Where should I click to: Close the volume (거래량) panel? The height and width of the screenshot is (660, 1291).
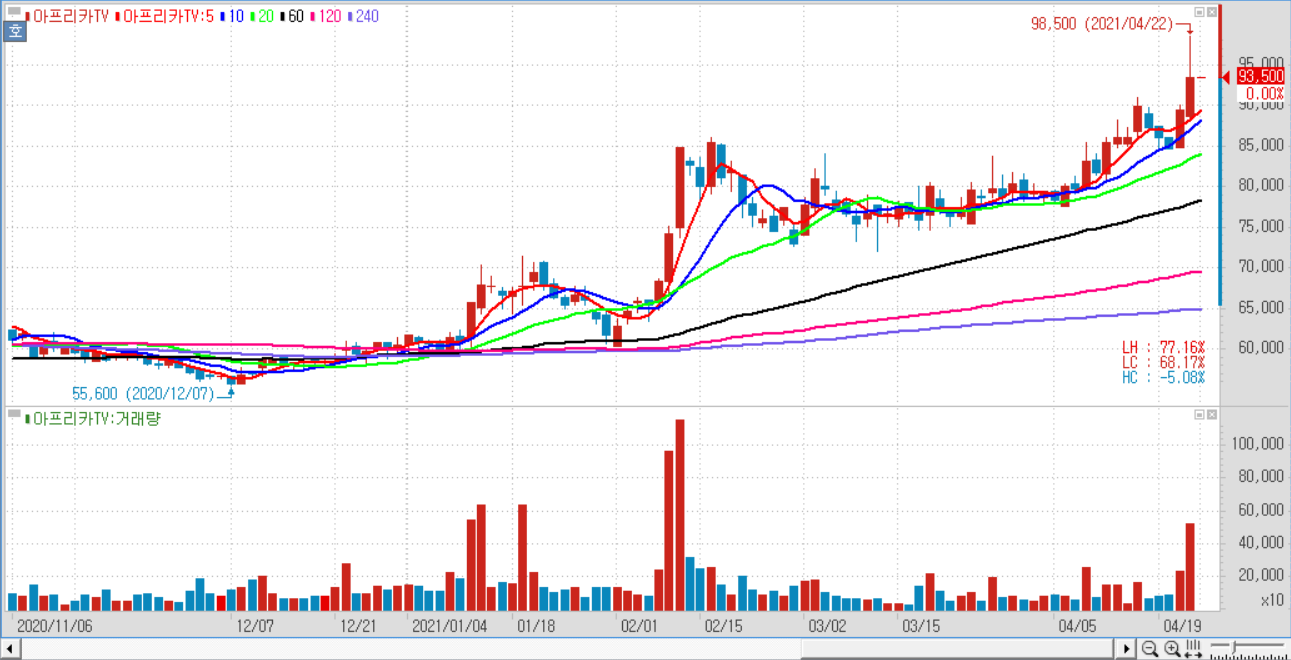(x=1211, y=414)
